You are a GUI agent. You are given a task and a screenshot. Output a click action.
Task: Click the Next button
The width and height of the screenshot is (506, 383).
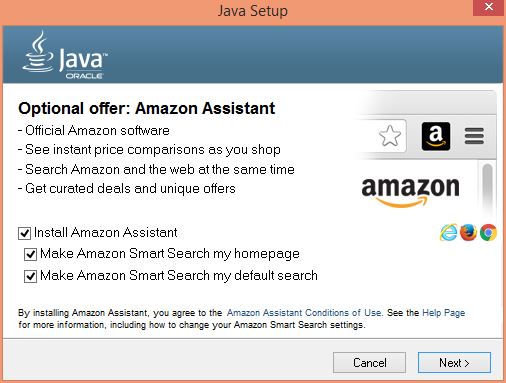click(454, 362)
